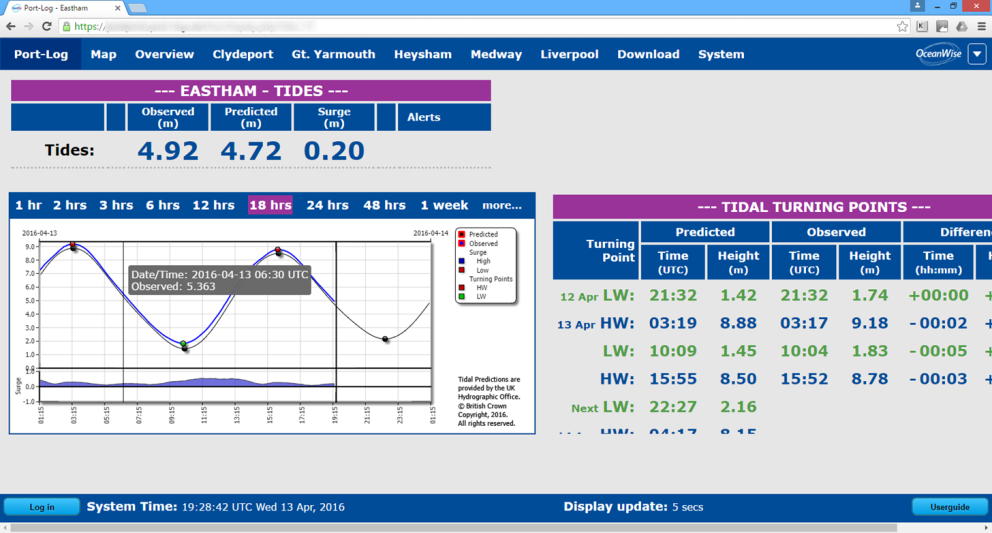Click the bookmark star icon

pos(902,27)
